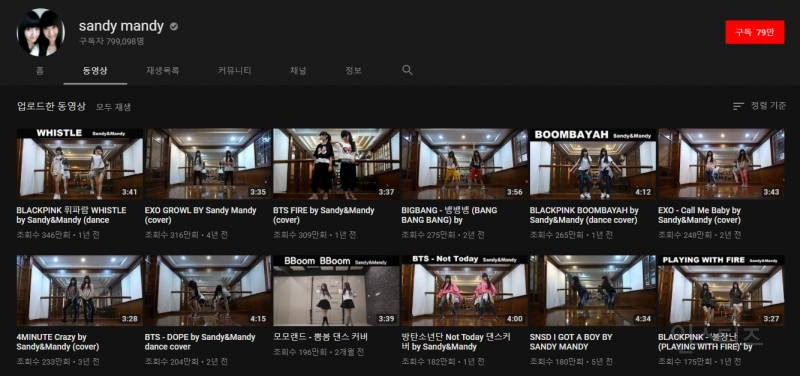
Task: Click title EXO - Call Me Baby
Action: [x=699, y=215]
